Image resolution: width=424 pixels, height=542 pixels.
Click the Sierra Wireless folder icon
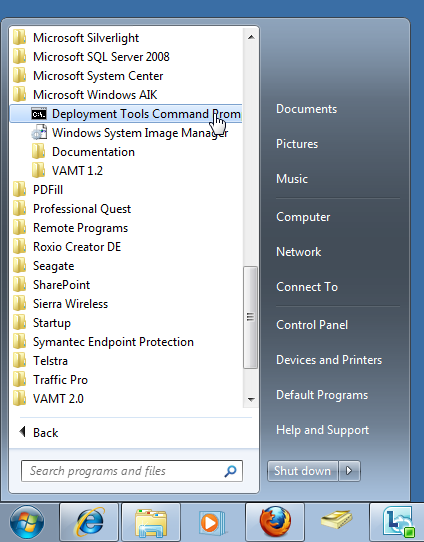click(19, 304)
